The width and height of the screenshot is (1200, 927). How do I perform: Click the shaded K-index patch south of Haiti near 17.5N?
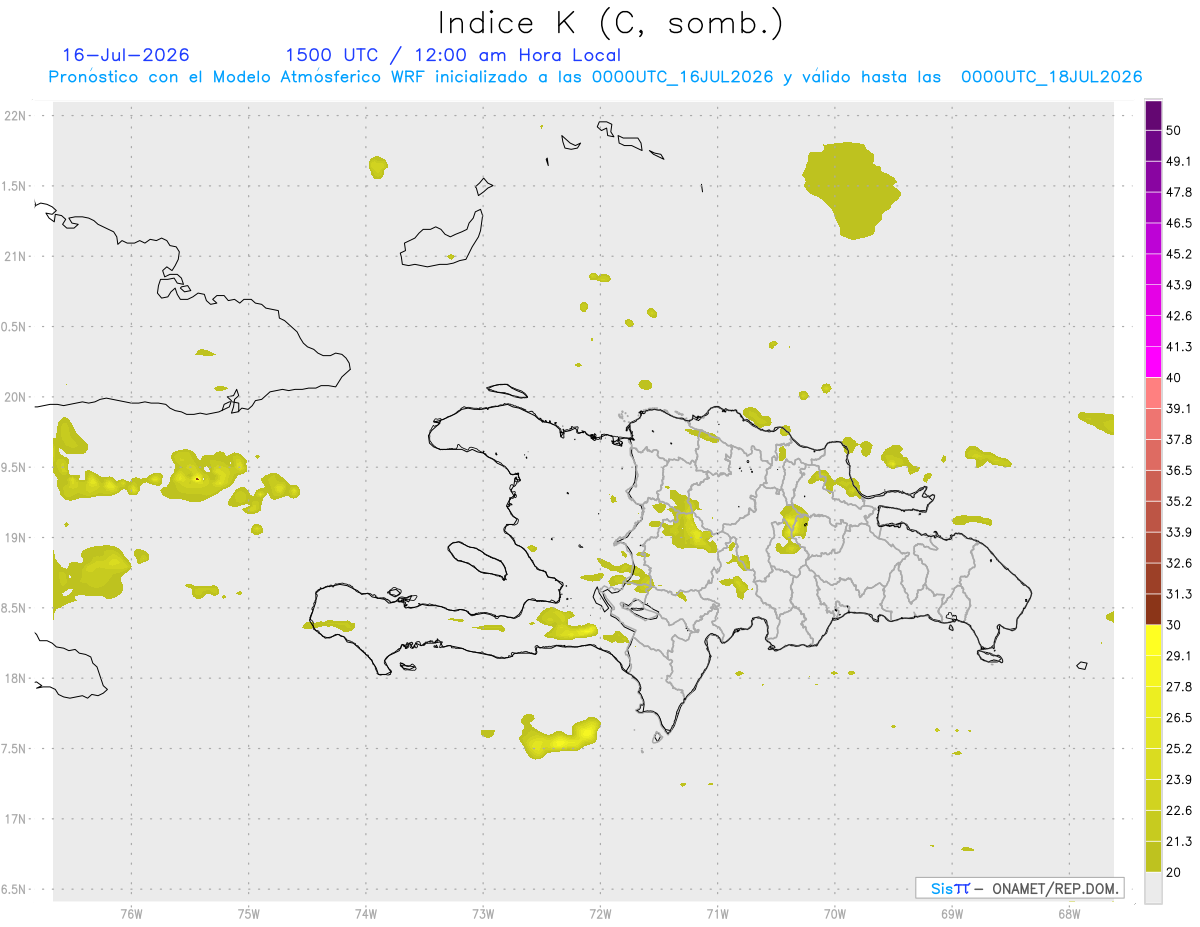click(x=560, y=737)
